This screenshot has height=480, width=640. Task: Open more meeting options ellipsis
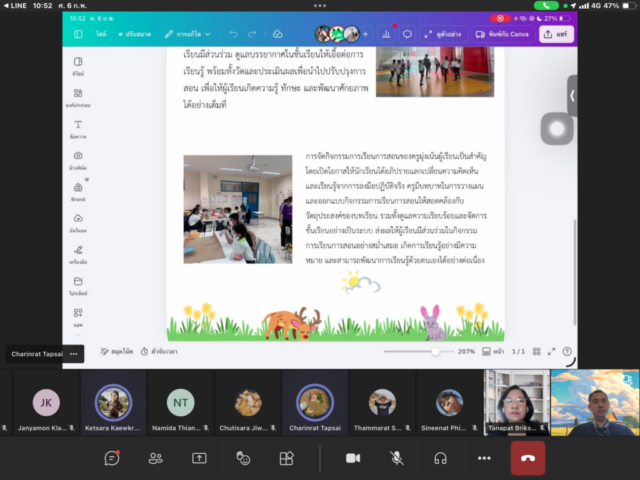pos(484,457)
